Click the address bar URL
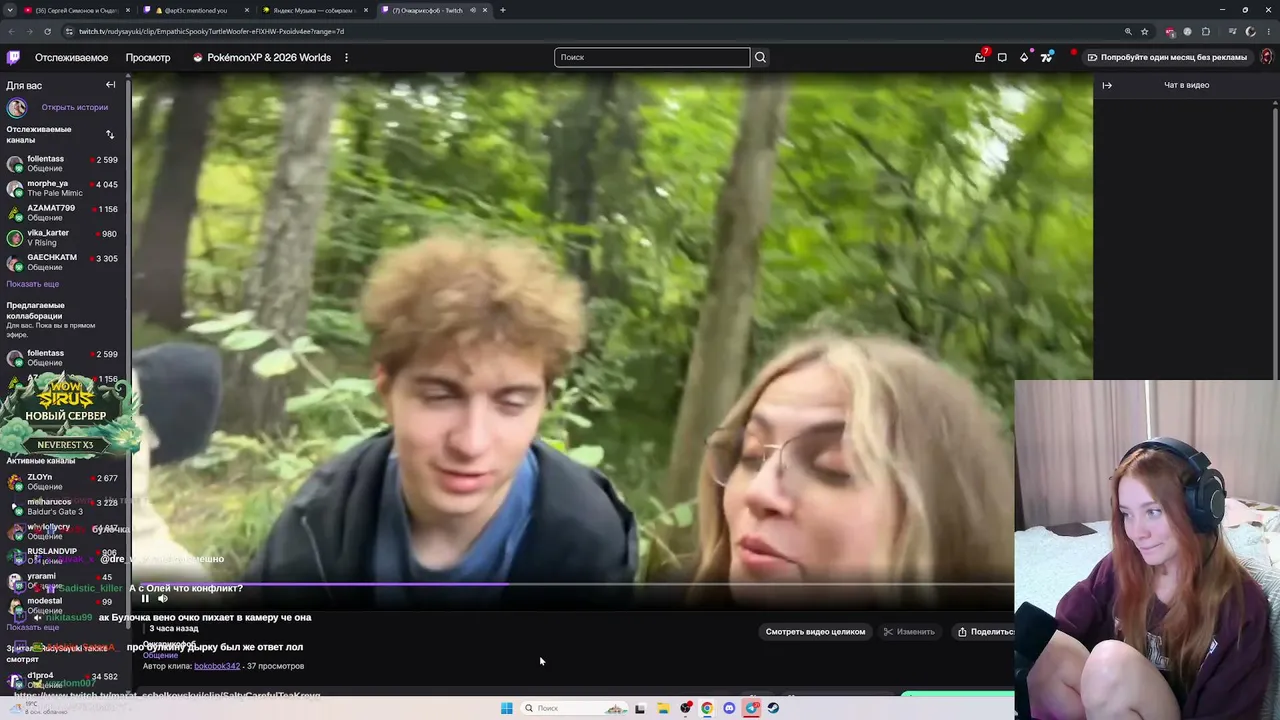Image resolution: width=1280 pixels, height=720 pixels. pyautogui.click(x=211, y=31)
